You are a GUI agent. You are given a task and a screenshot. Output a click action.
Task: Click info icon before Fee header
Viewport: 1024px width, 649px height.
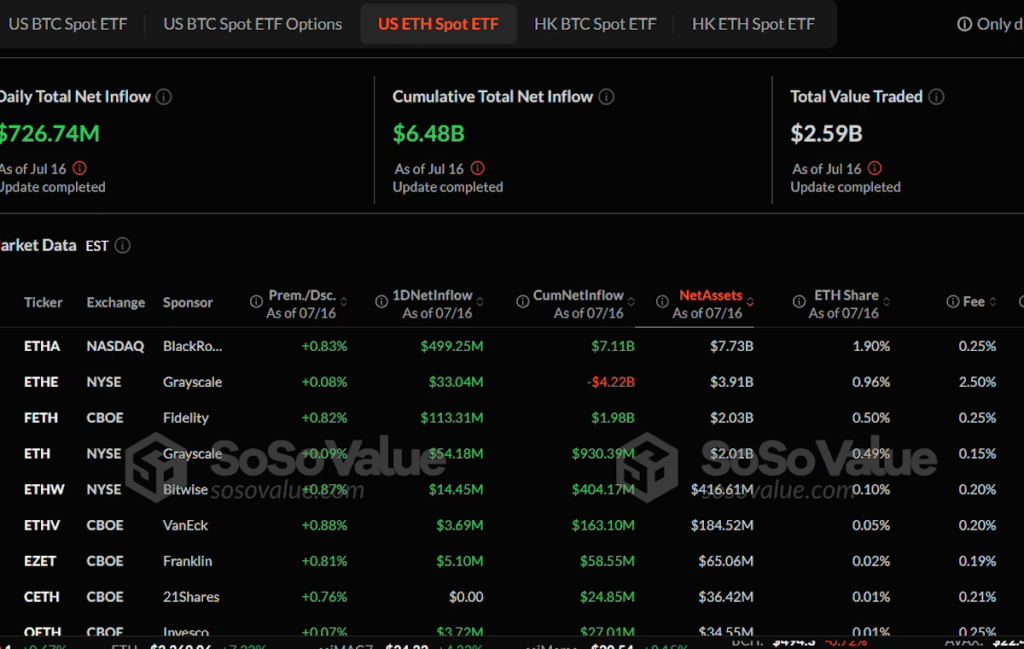(x=953, y=302)
